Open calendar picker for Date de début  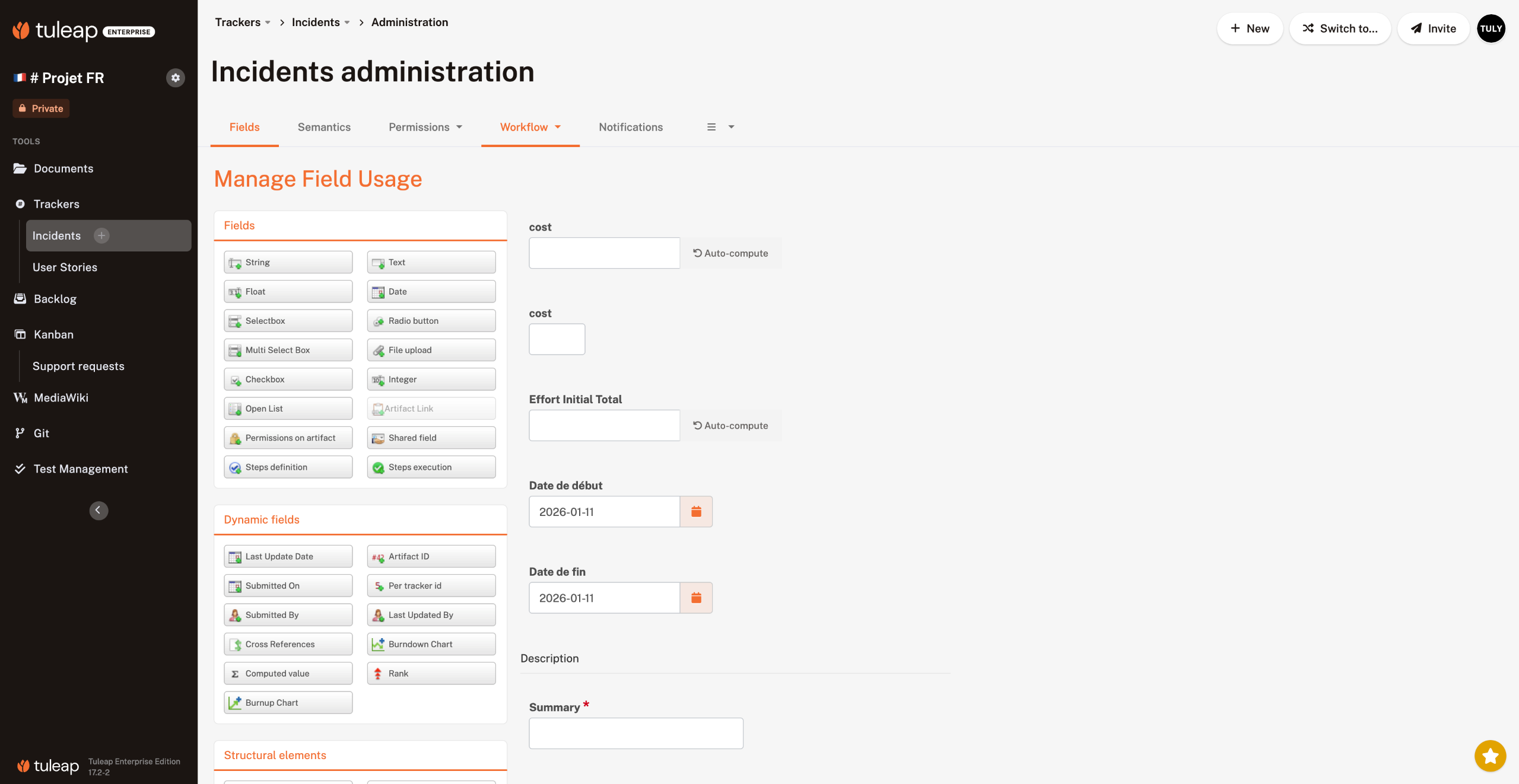point(696,512)
